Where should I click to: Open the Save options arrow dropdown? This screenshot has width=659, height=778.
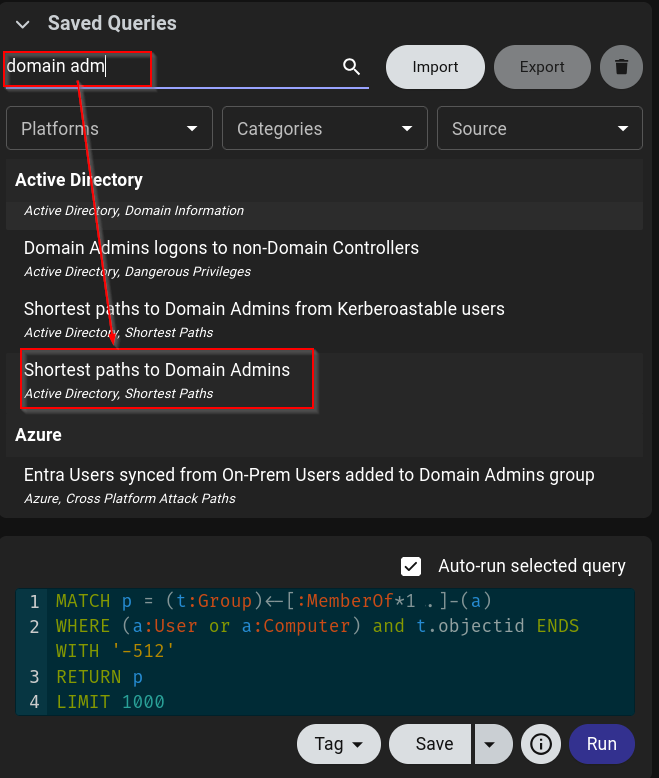click(x=490, y=744)
